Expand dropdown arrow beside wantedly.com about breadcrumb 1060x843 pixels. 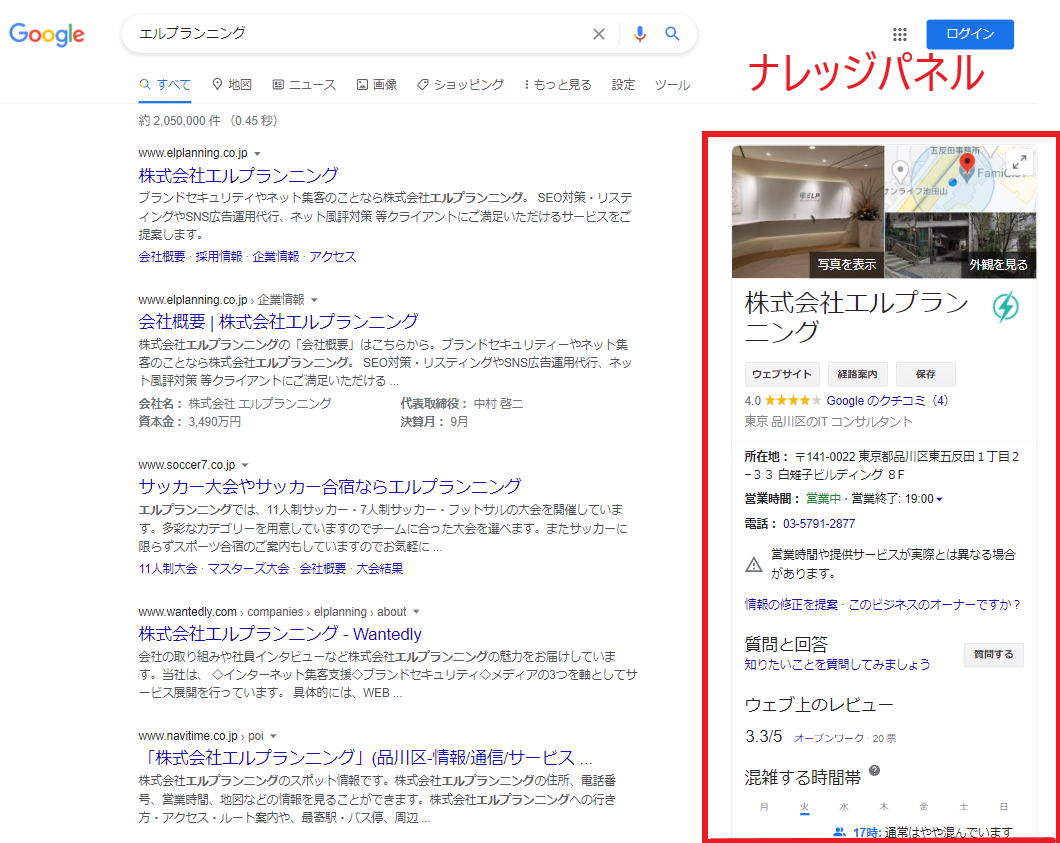tap(416, 612)
